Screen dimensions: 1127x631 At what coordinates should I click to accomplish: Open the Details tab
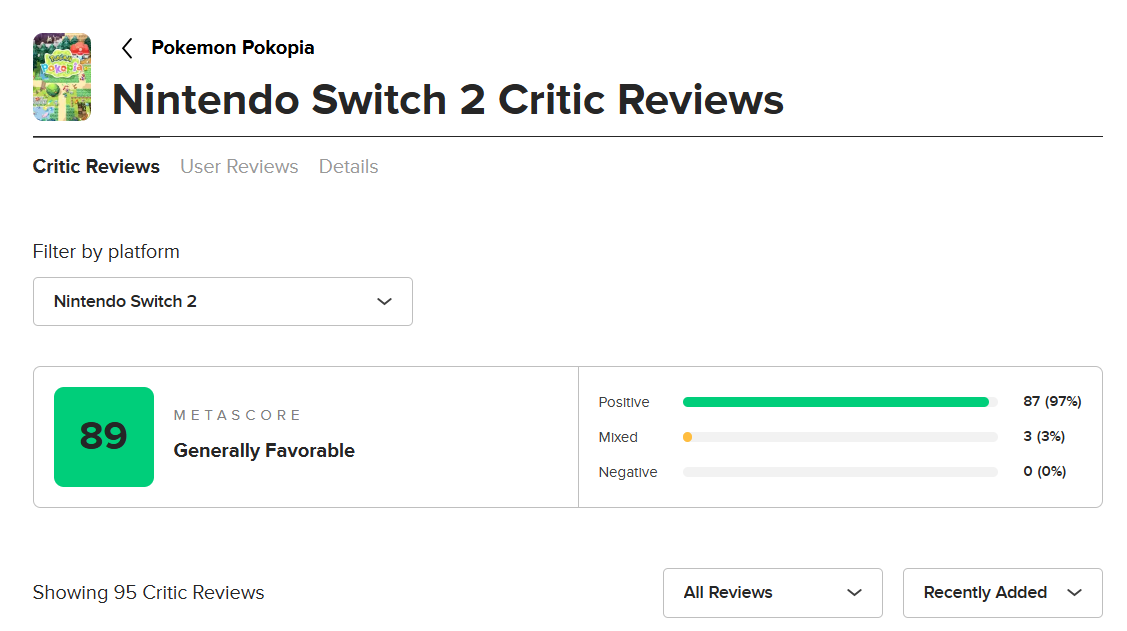click(x=348, y=167)
